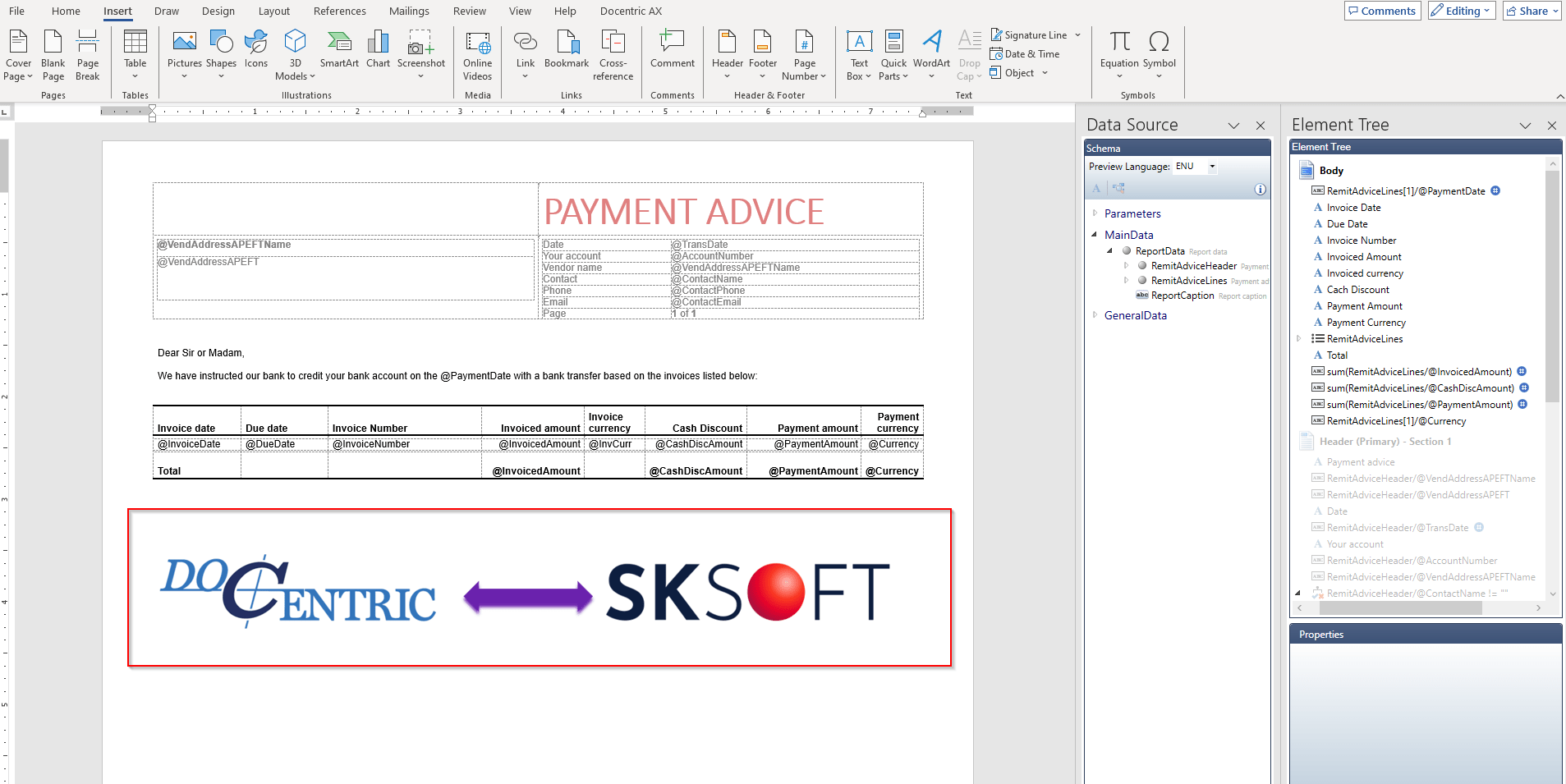Viewport: 1566px width, 784px height.
Task: Expand RemitAdviceLines in Data Source
Action: pyautogui.click(x=1126, y=281)
